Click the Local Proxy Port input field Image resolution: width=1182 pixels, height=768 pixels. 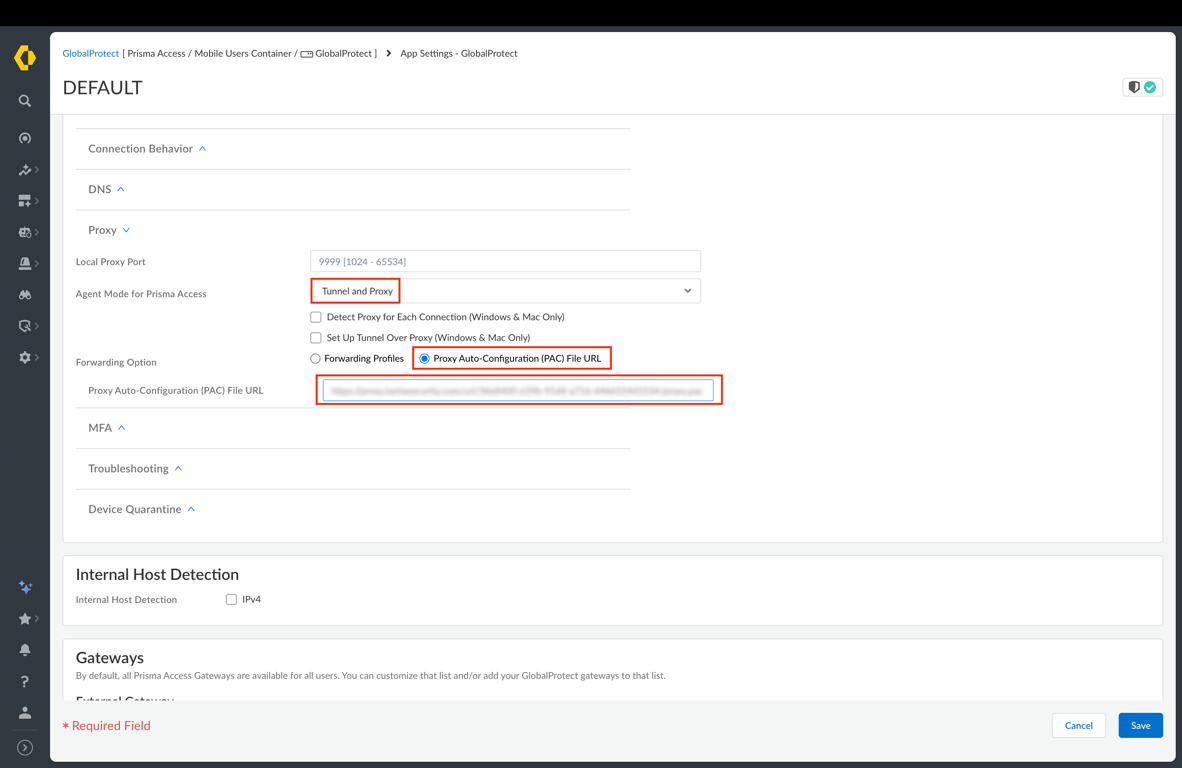[x=505, y=262]
